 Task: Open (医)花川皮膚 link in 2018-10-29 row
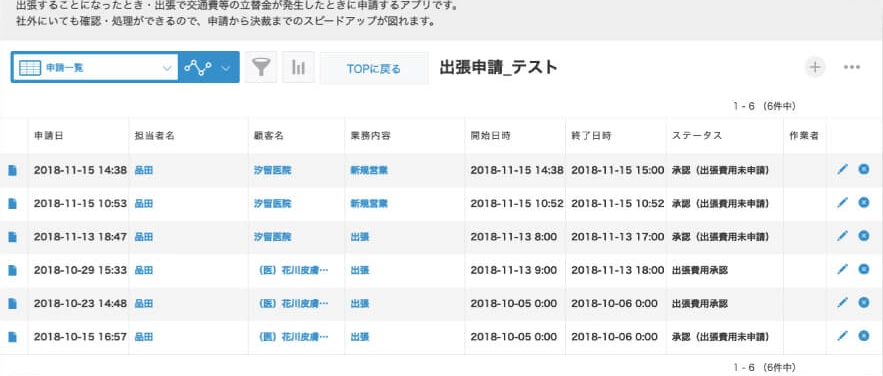293,270
